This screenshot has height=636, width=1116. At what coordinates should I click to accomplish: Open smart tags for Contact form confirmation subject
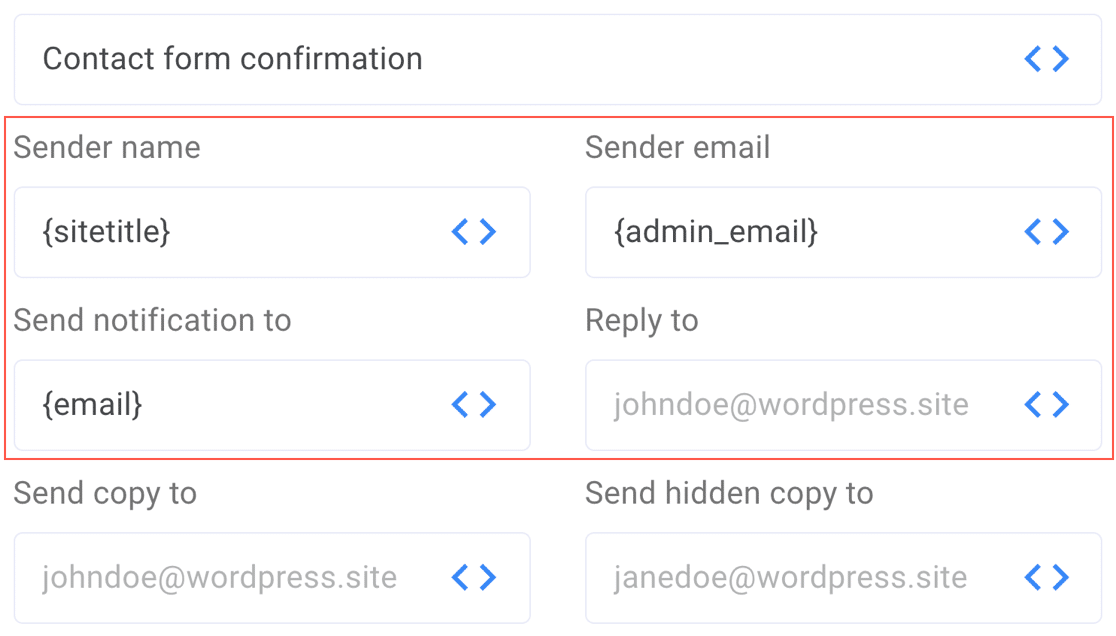pyautogui.click(x=1046, y=58)
